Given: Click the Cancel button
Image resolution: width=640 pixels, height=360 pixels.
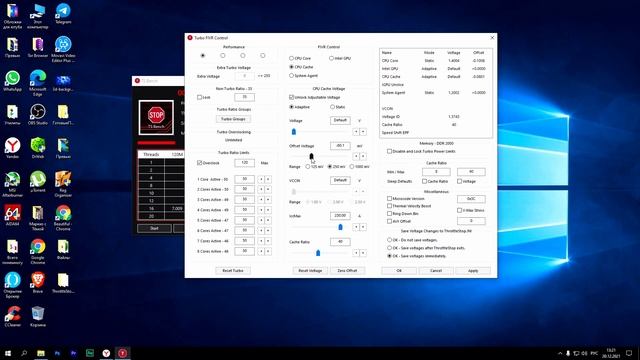Looking at the screenshot, I should pos(436,271).
